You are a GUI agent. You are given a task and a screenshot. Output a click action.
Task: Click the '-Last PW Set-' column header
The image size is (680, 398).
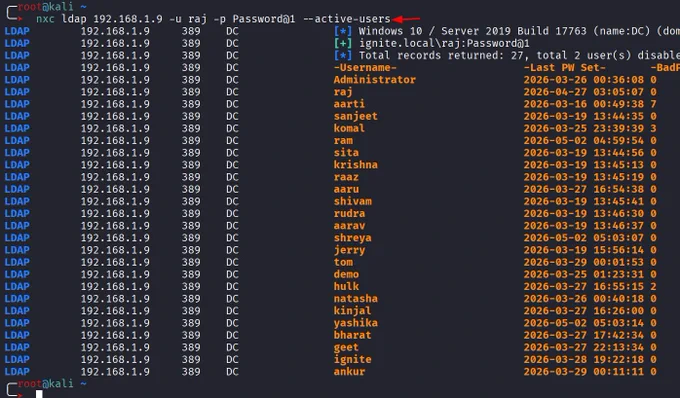(x=564, y=68)
